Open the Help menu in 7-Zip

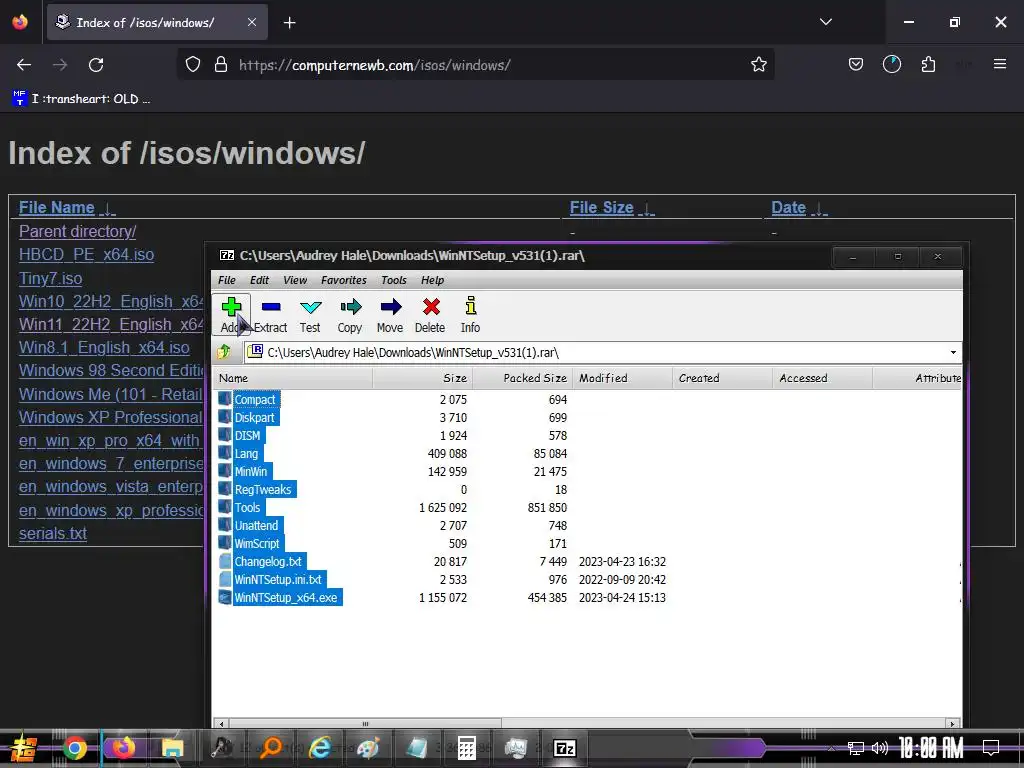coord(432,280)
